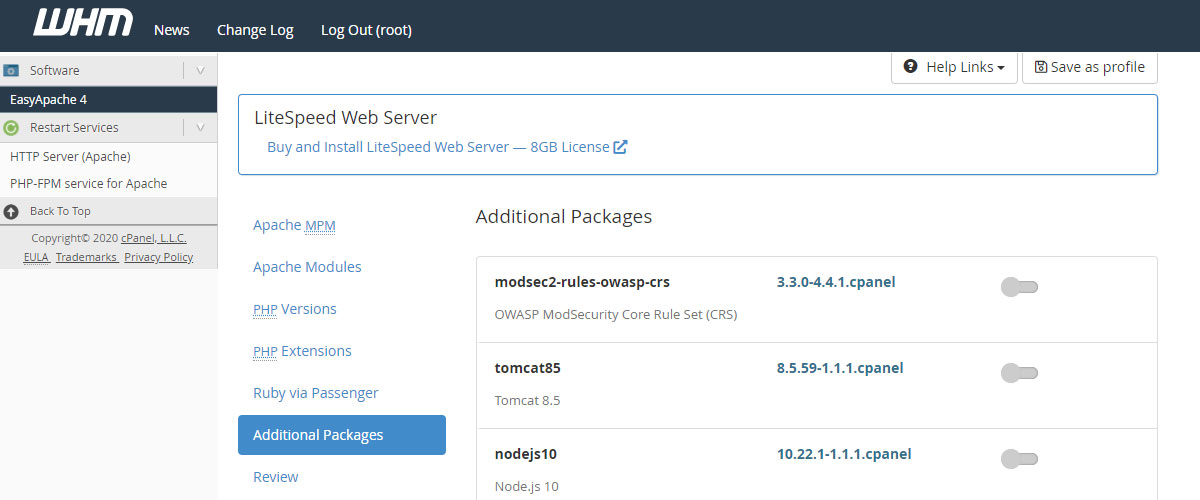
Task: Click version 3.3.0-4.4.1.cpanel text
Action: 836,282
